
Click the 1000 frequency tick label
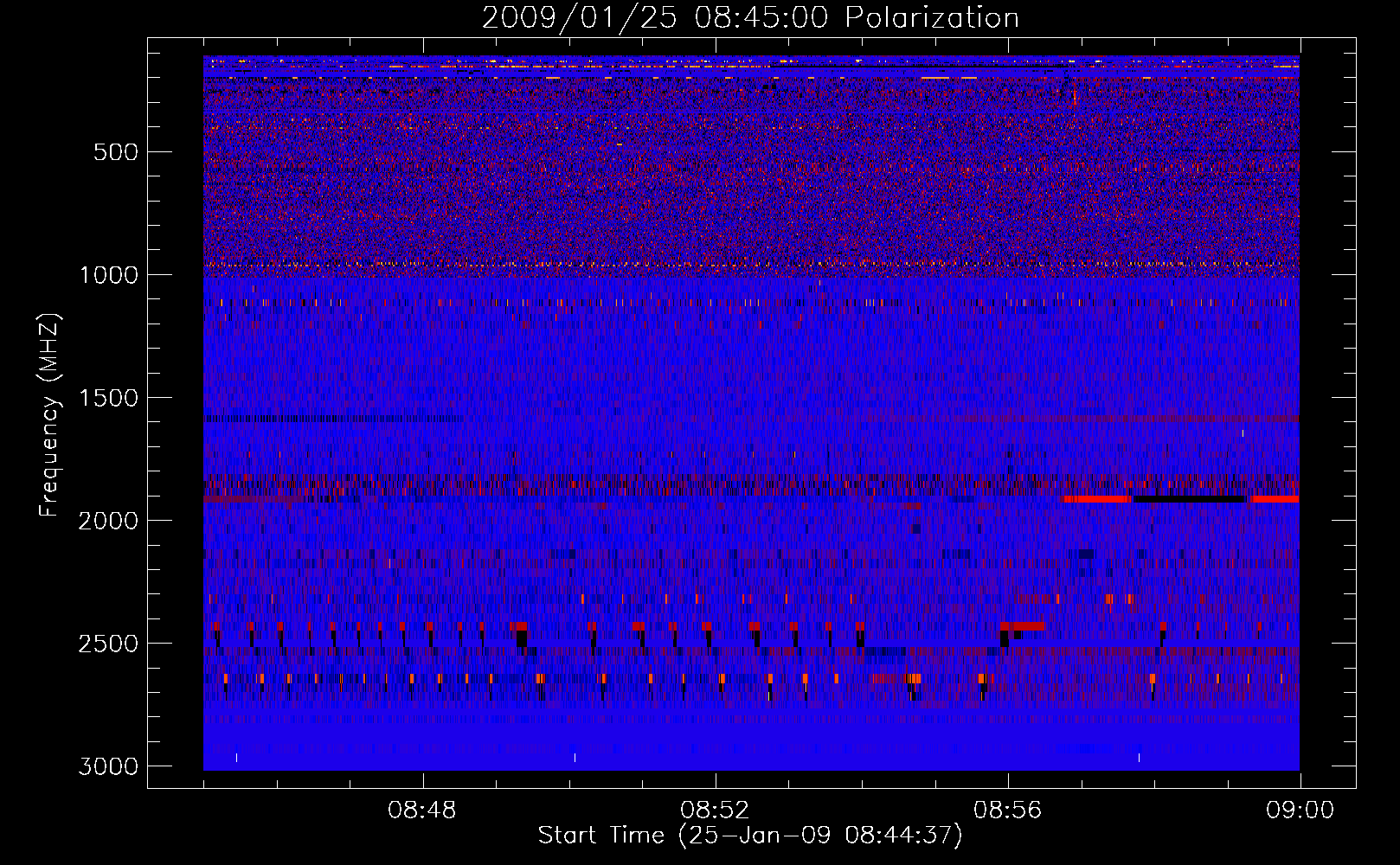108,275
